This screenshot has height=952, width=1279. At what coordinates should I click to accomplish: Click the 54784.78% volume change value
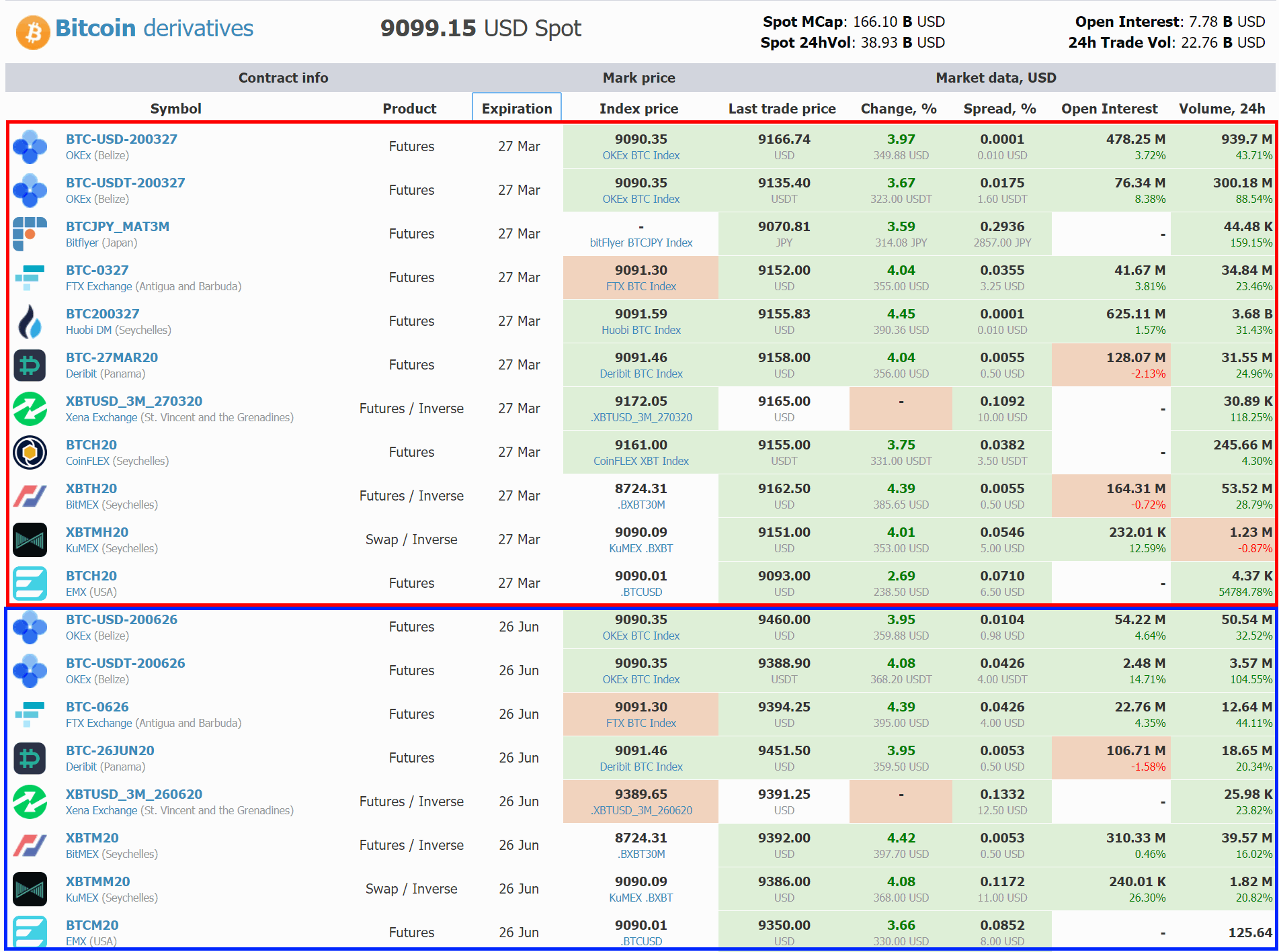point(1245,592)
